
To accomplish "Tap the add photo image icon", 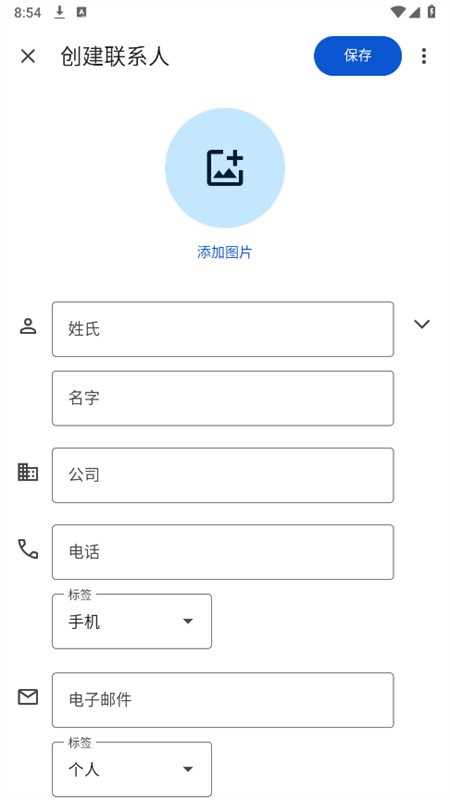I will (x=225, y=168).
